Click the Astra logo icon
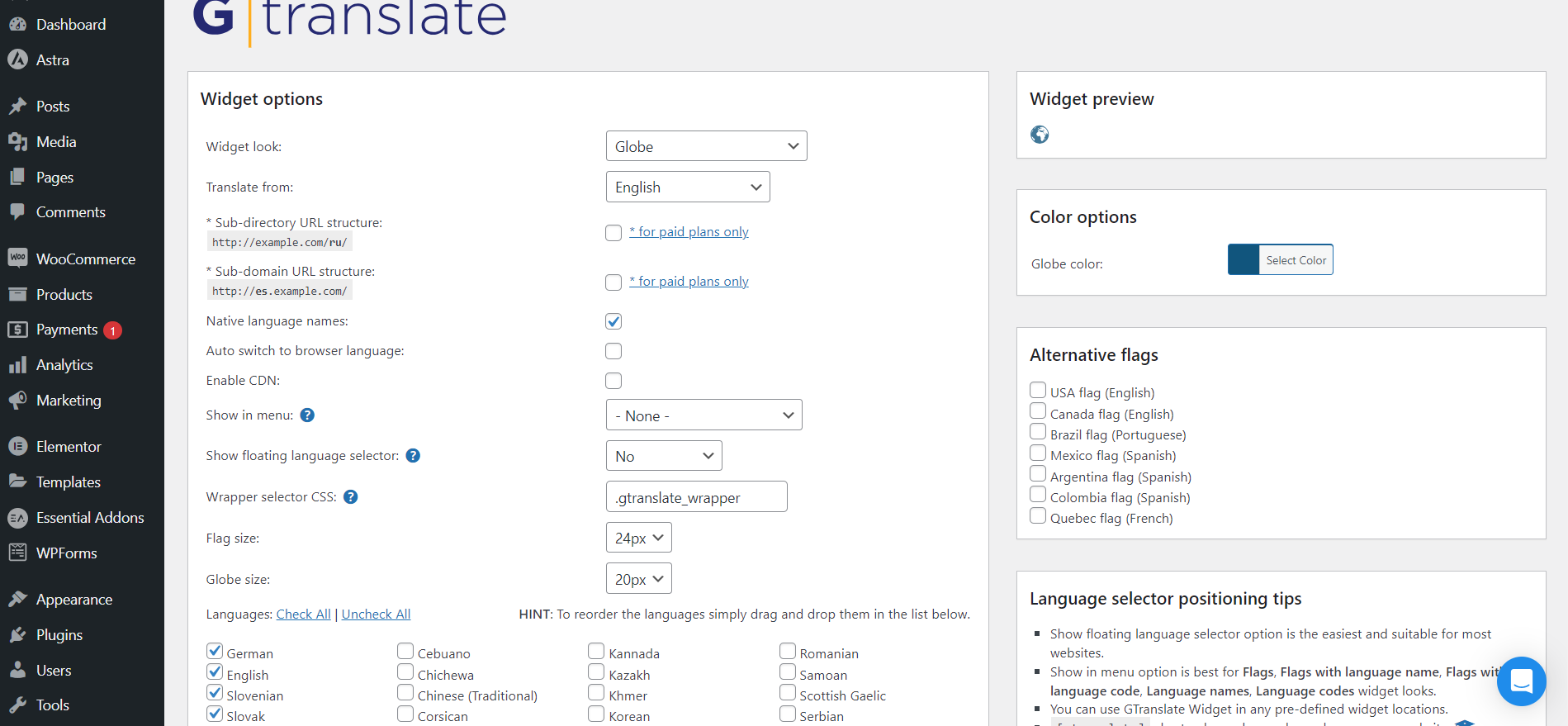This screenshot has width=1568, height=726. (x=17, y=59)
